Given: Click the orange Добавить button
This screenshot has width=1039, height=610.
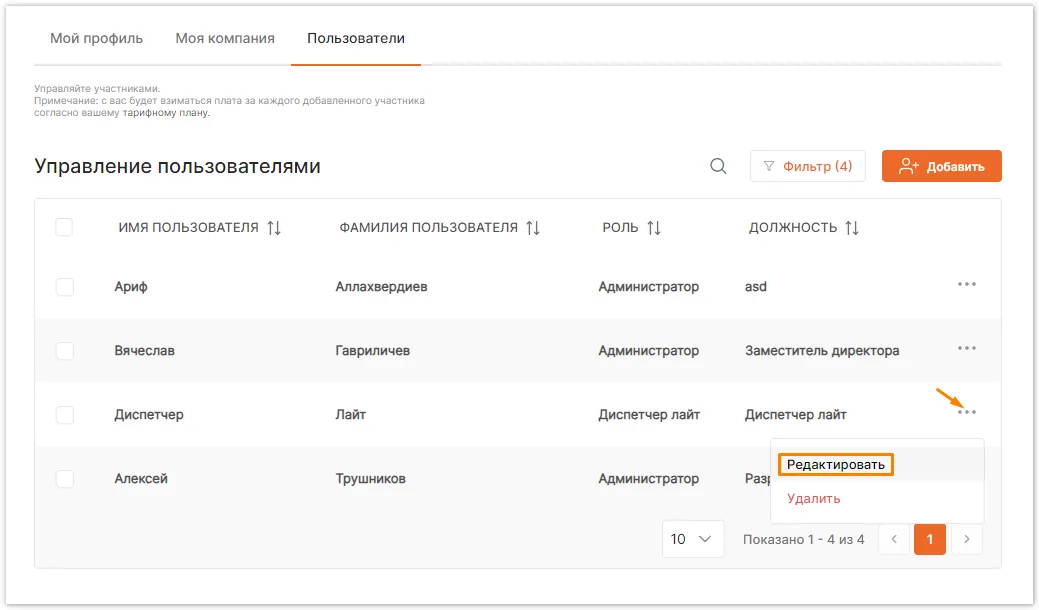Looking at the screenshot, I should pos(942,166).
